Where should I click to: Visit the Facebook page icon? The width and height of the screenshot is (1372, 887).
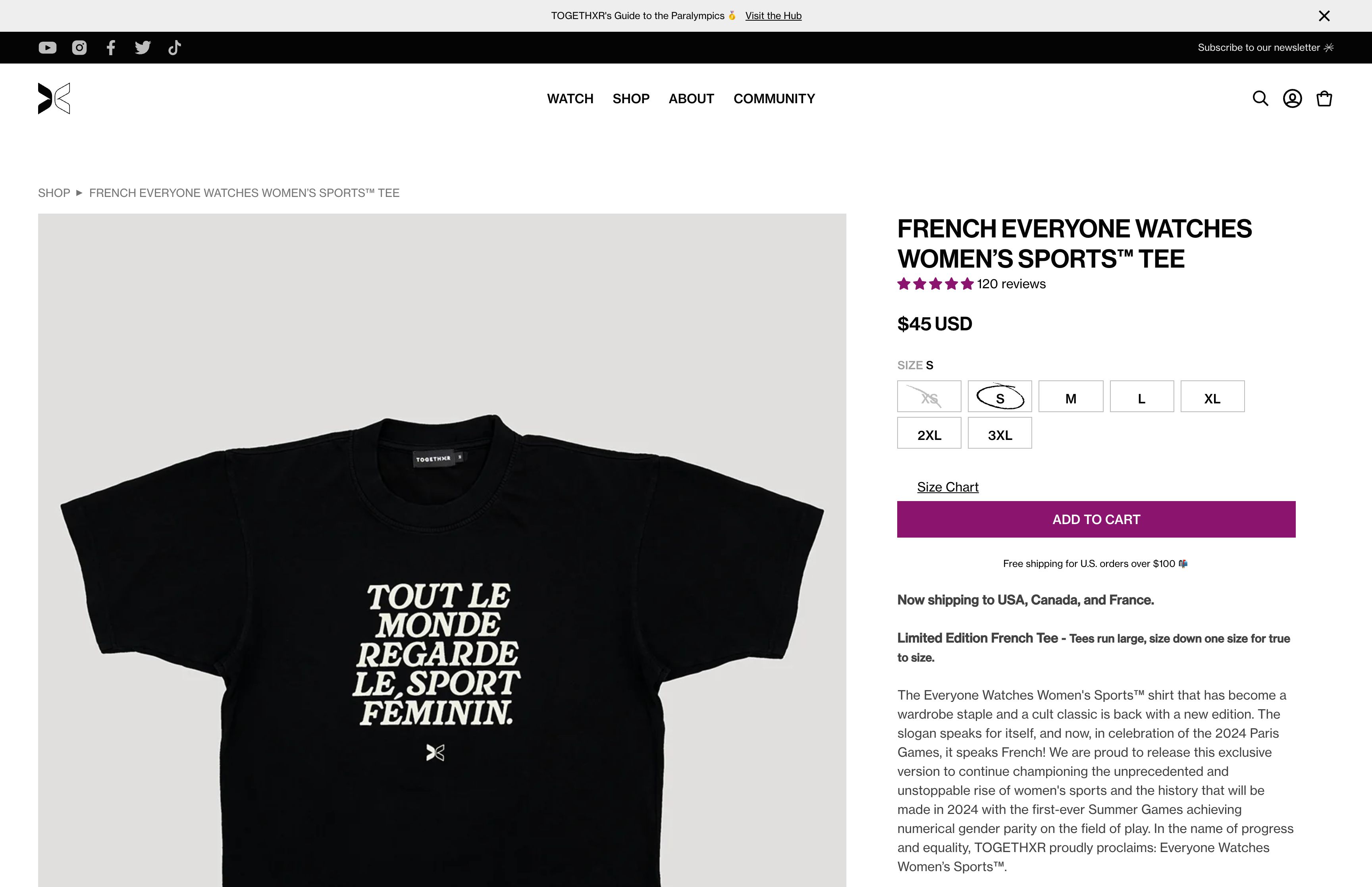click(111, 48)
